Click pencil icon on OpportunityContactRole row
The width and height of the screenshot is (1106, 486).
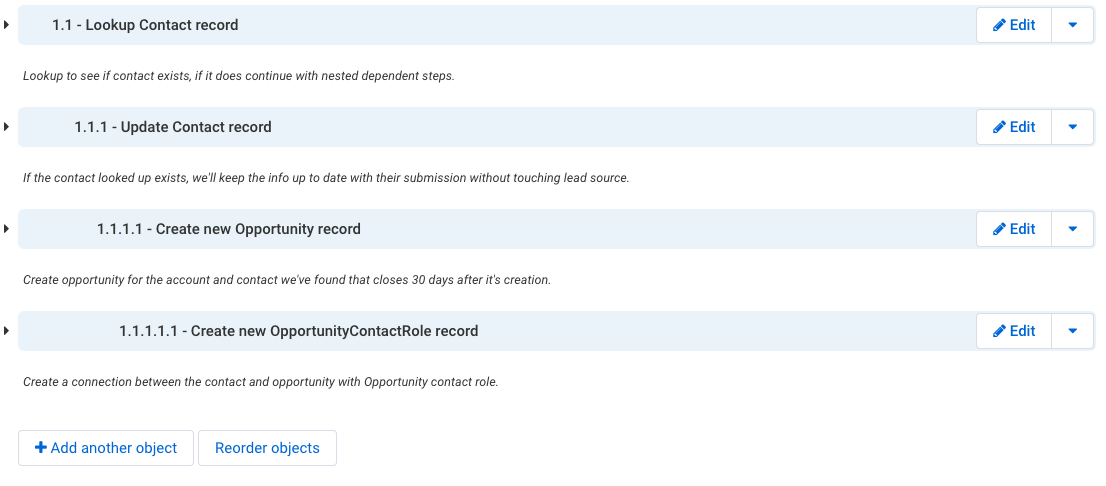(999, 331)
